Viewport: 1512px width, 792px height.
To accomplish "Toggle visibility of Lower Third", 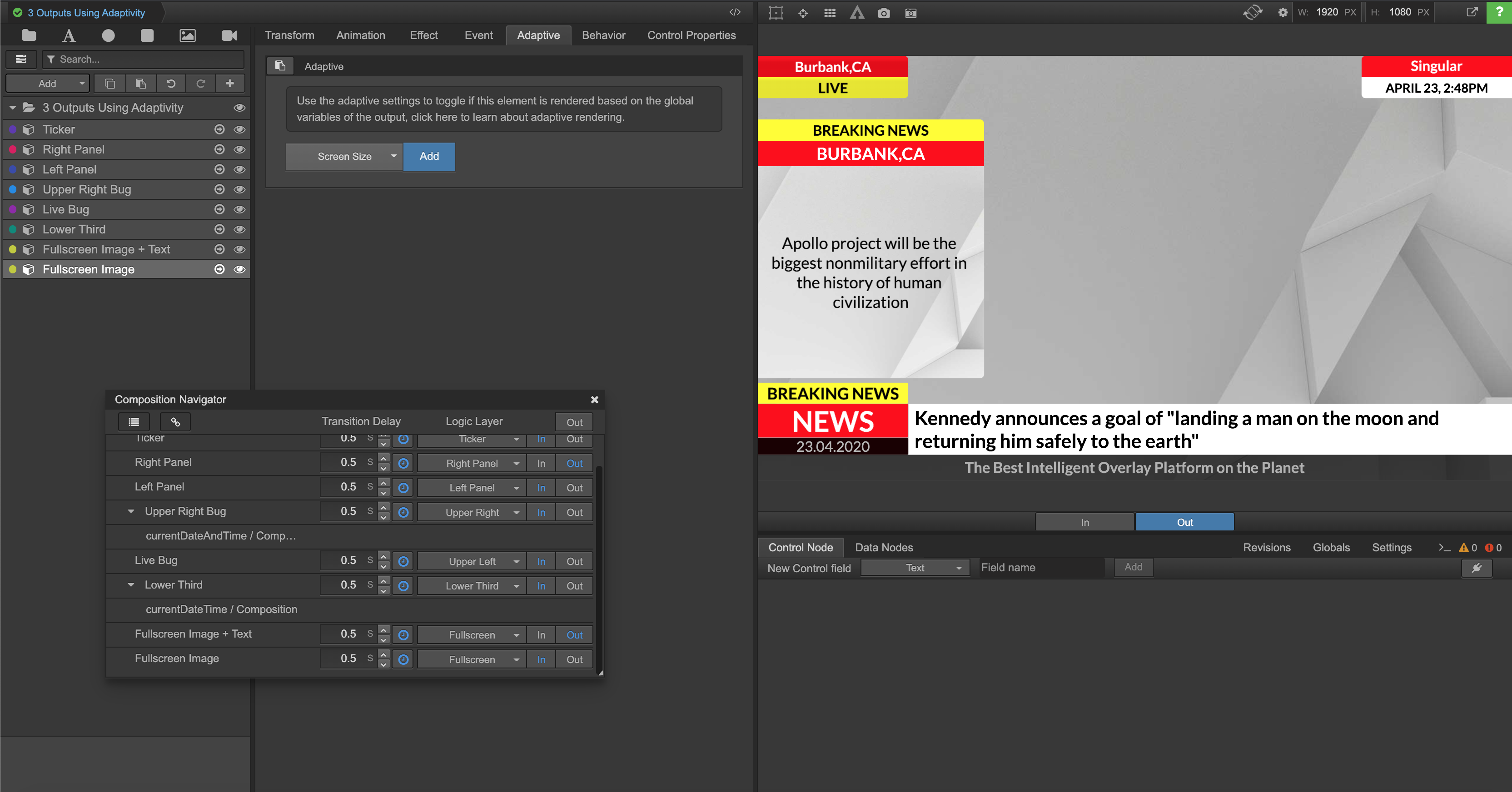I will pos(239,229).
